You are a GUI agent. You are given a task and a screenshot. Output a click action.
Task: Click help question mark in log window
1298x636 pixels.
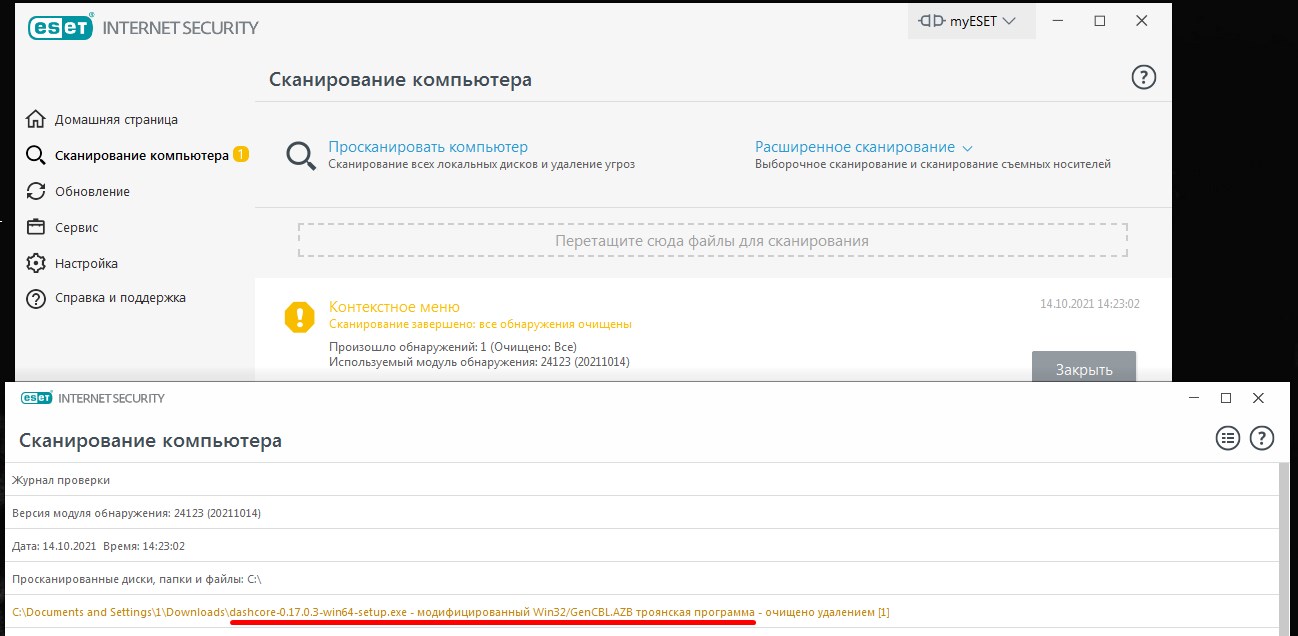click(1262, 437)
